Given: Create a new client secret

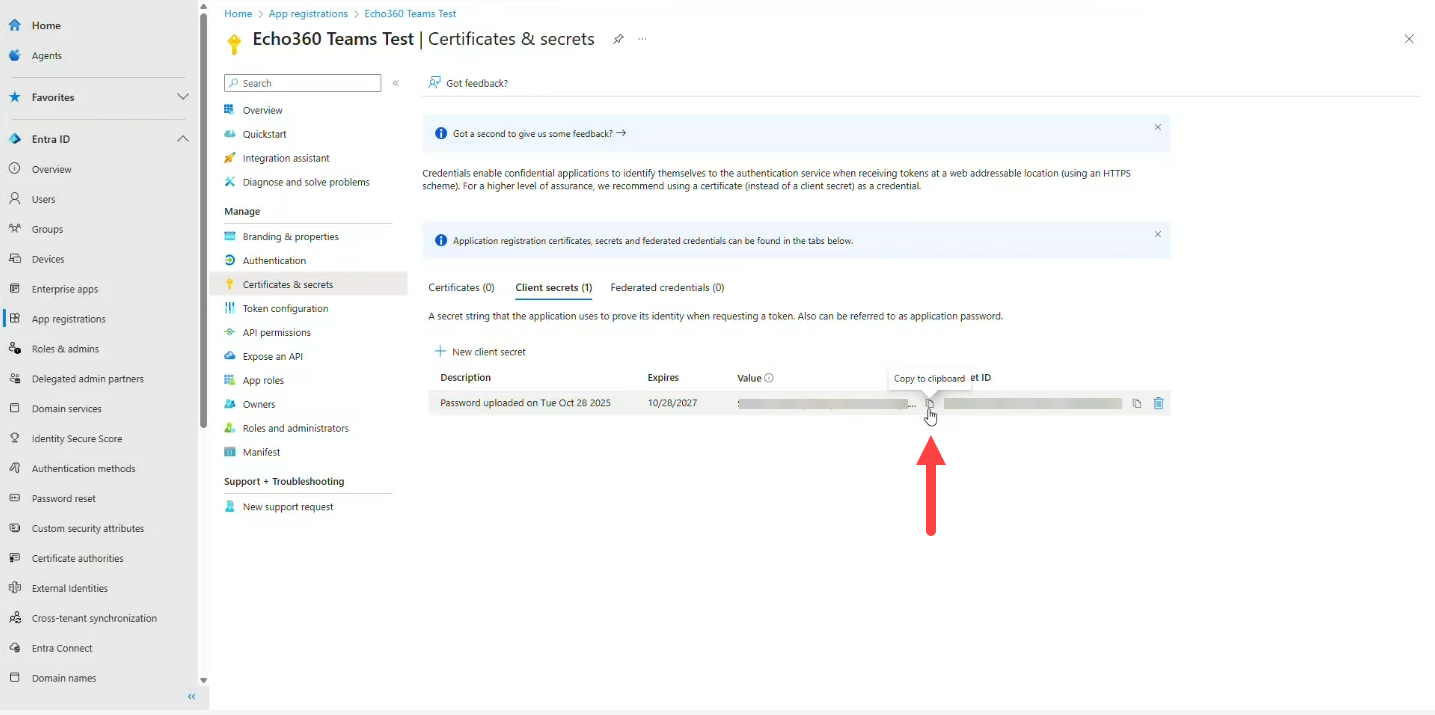Looking at the screenshot, I should click(x=480, y=351).
